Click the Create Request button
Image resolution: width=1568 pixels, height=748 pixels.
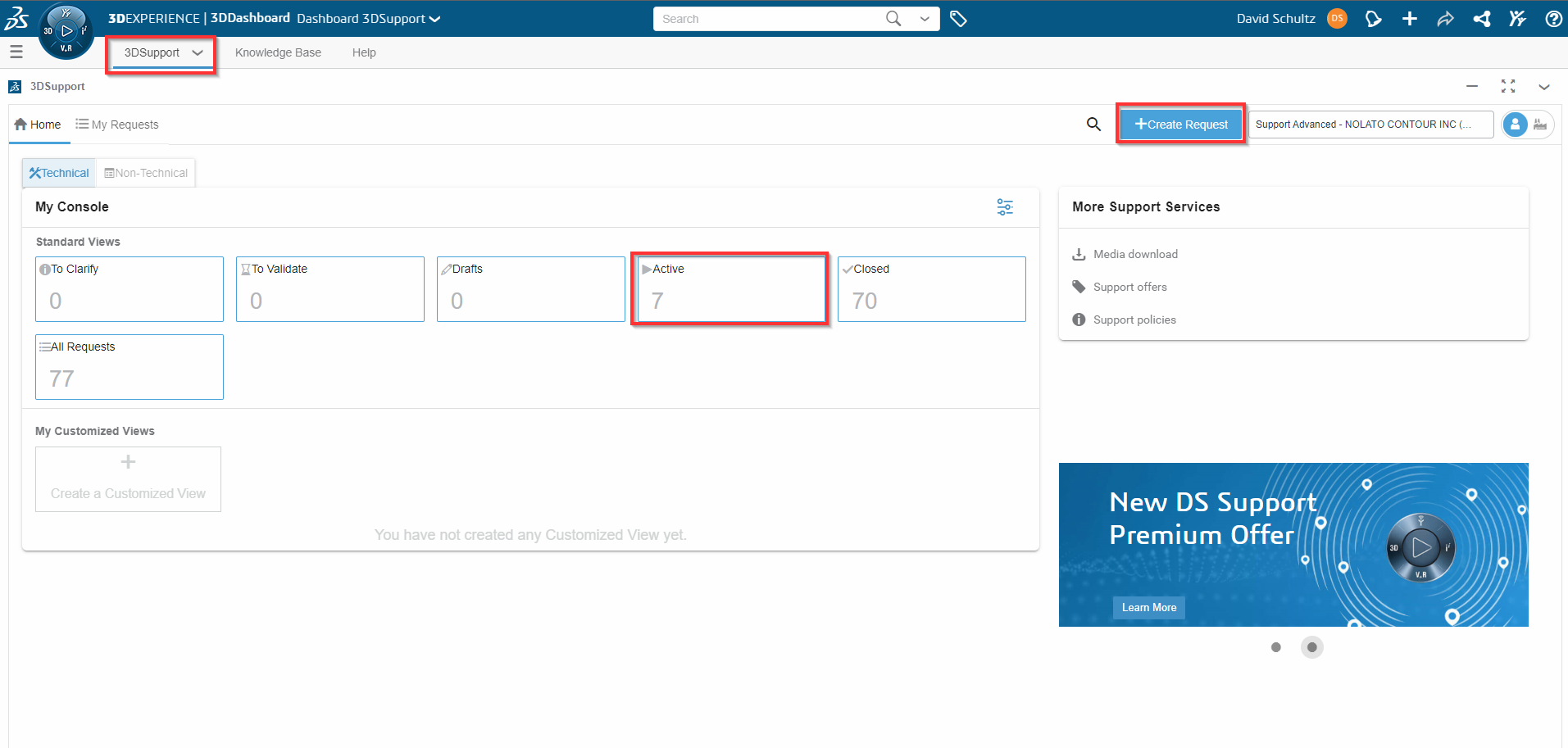pyautogui.click(x=1181, y=125)
